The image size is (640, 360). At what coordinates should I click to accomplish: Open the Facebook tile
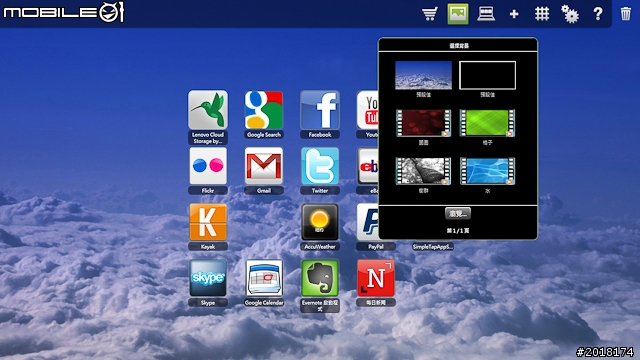(320, 110)
